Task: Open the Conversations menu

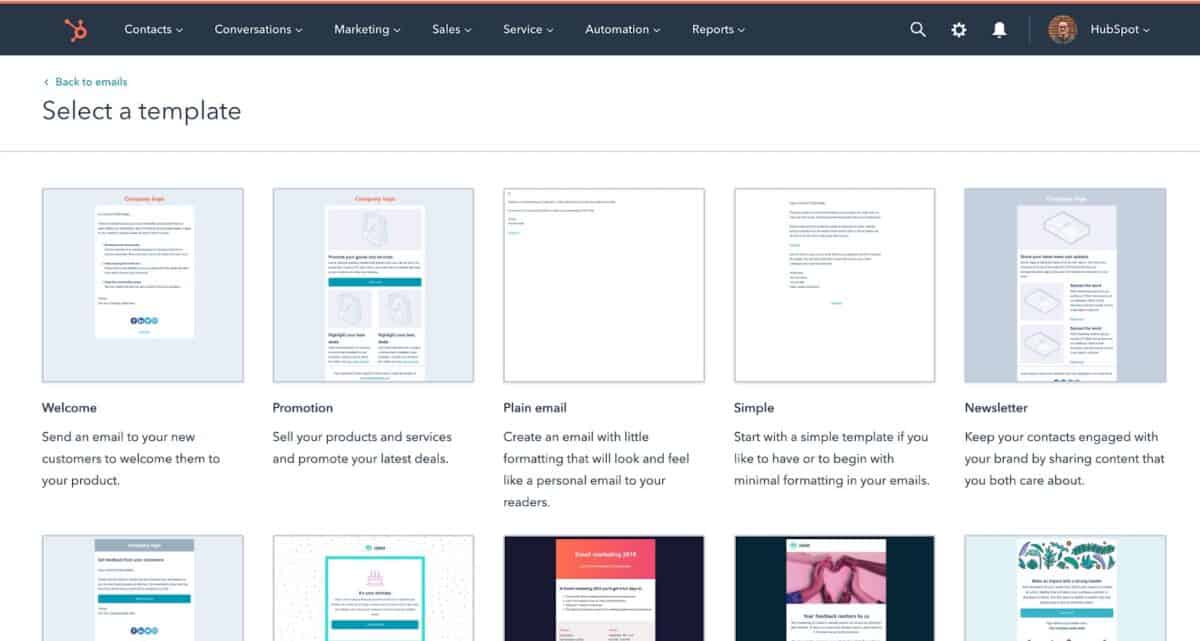Action: [x=257, y=30]
